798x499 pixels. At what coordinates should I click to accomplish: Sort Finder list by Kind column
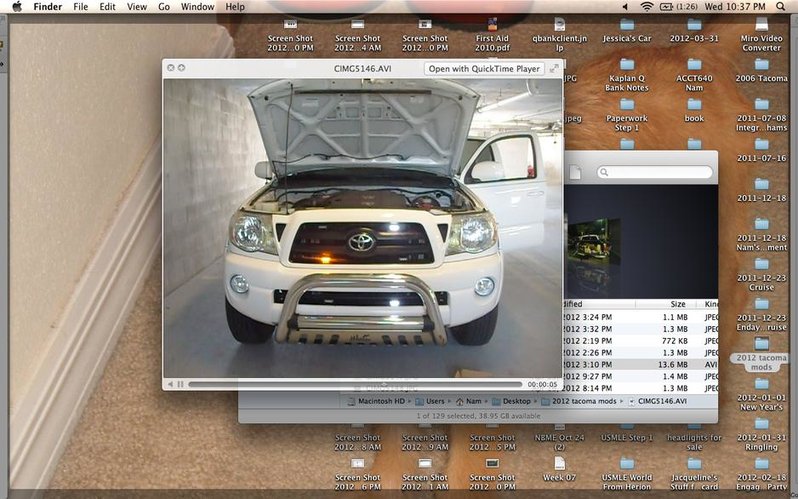click(710, 304)
